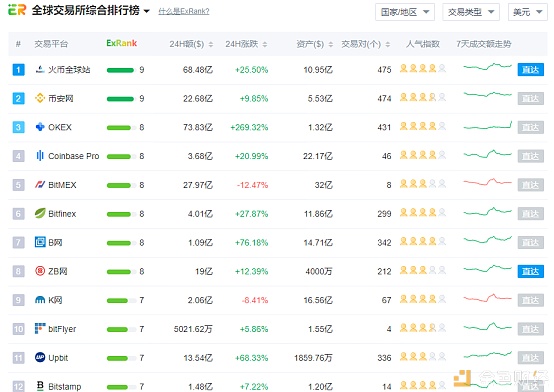Click 直达 button for 火币全球站
This screenshot has width=554, height=392.
click(530, 70)
